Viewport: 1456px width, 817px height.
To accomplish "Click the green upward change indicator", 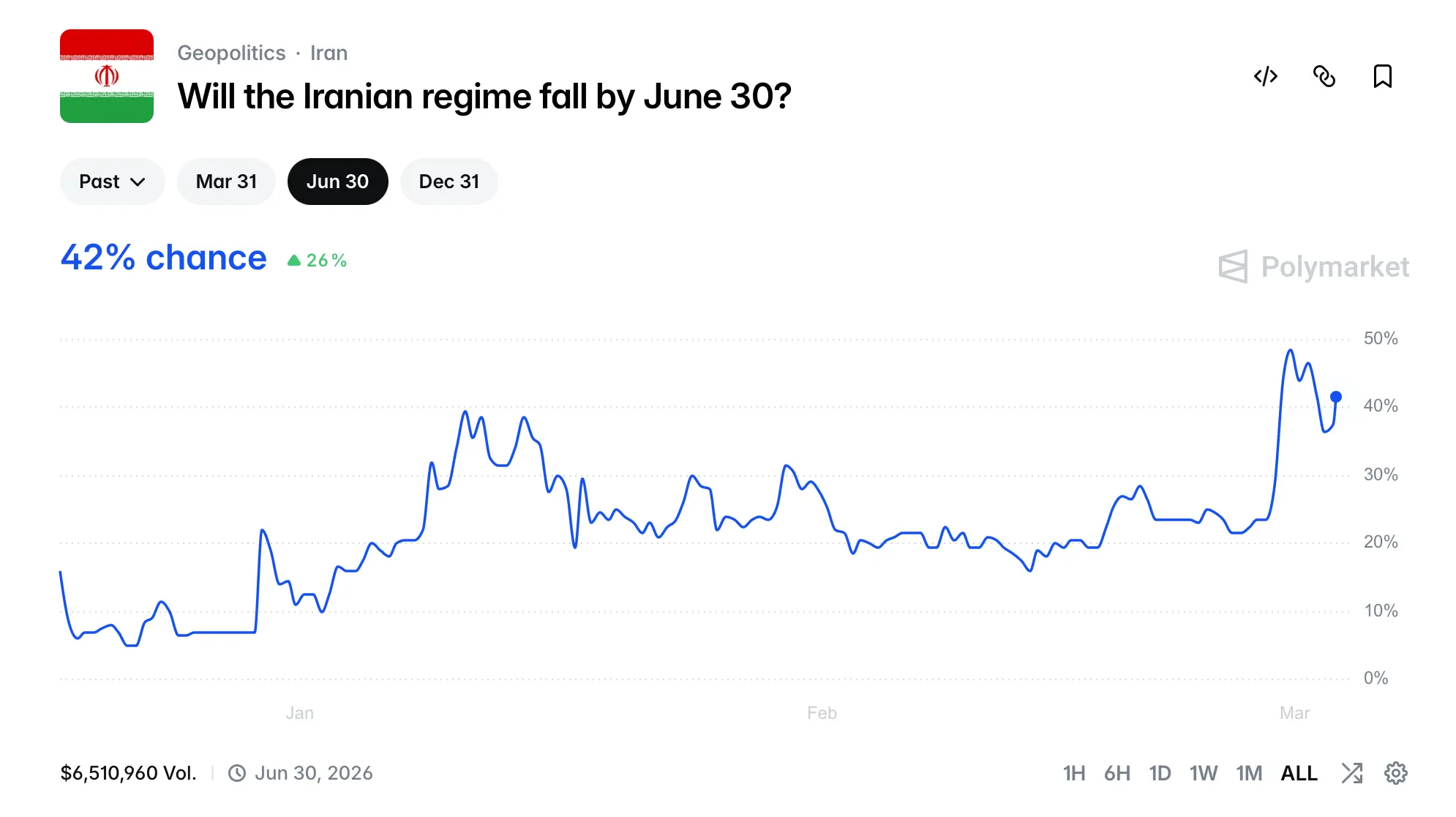I will [x=317, y=259].
